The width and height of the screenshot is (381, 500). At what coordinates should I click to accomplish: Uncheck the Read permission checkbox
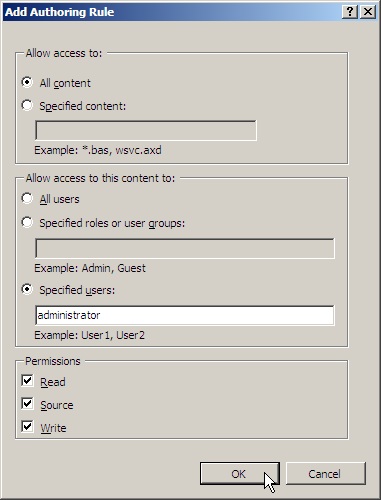[27, 381]
